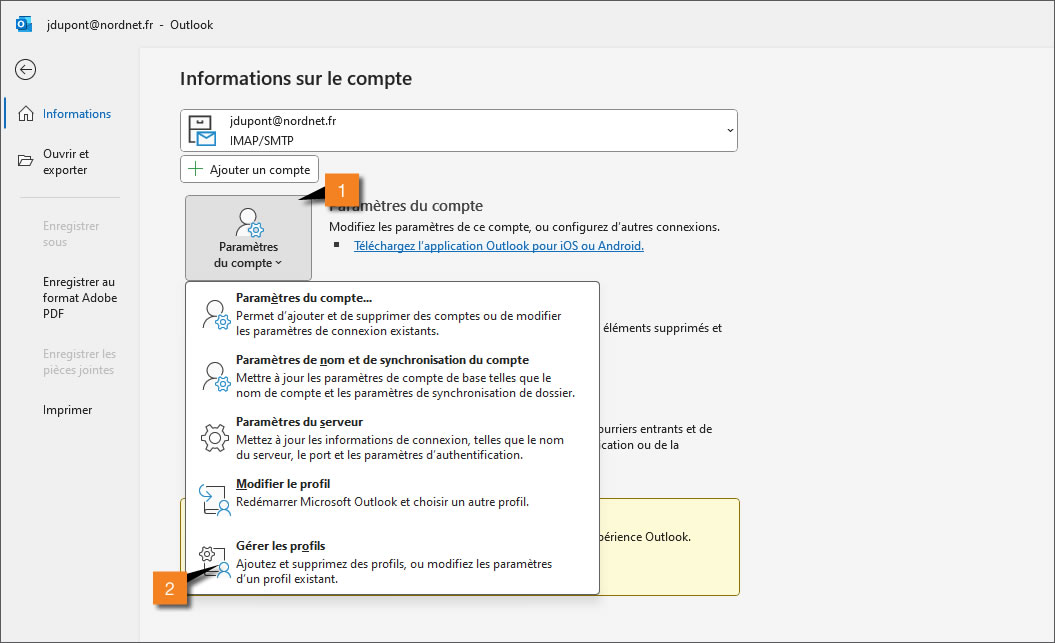Choose 'Paramètres du compte...' in the dropdown menu

pyautogui.click(x=392, y=313)
